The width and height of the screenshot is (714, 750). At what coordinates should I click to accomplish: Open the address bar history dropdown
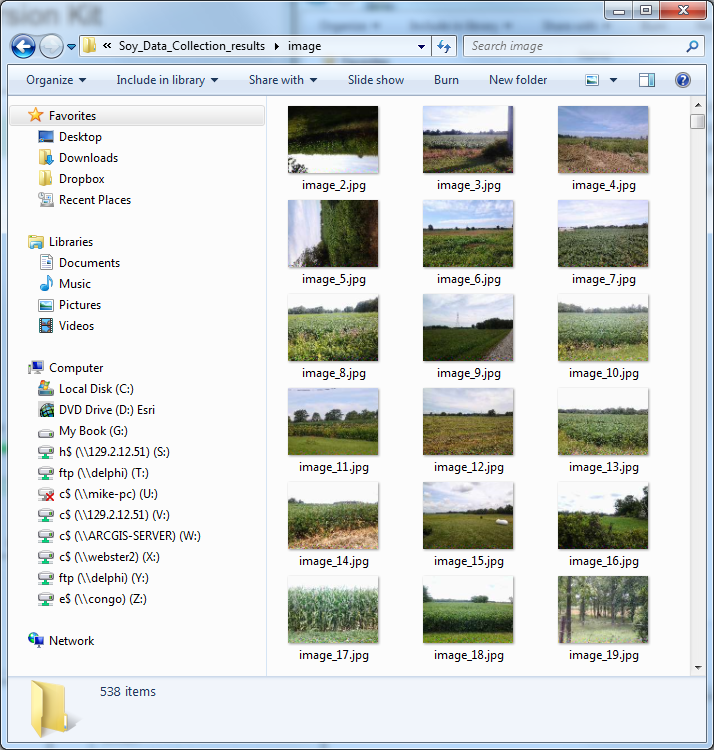tap(421, 46)
